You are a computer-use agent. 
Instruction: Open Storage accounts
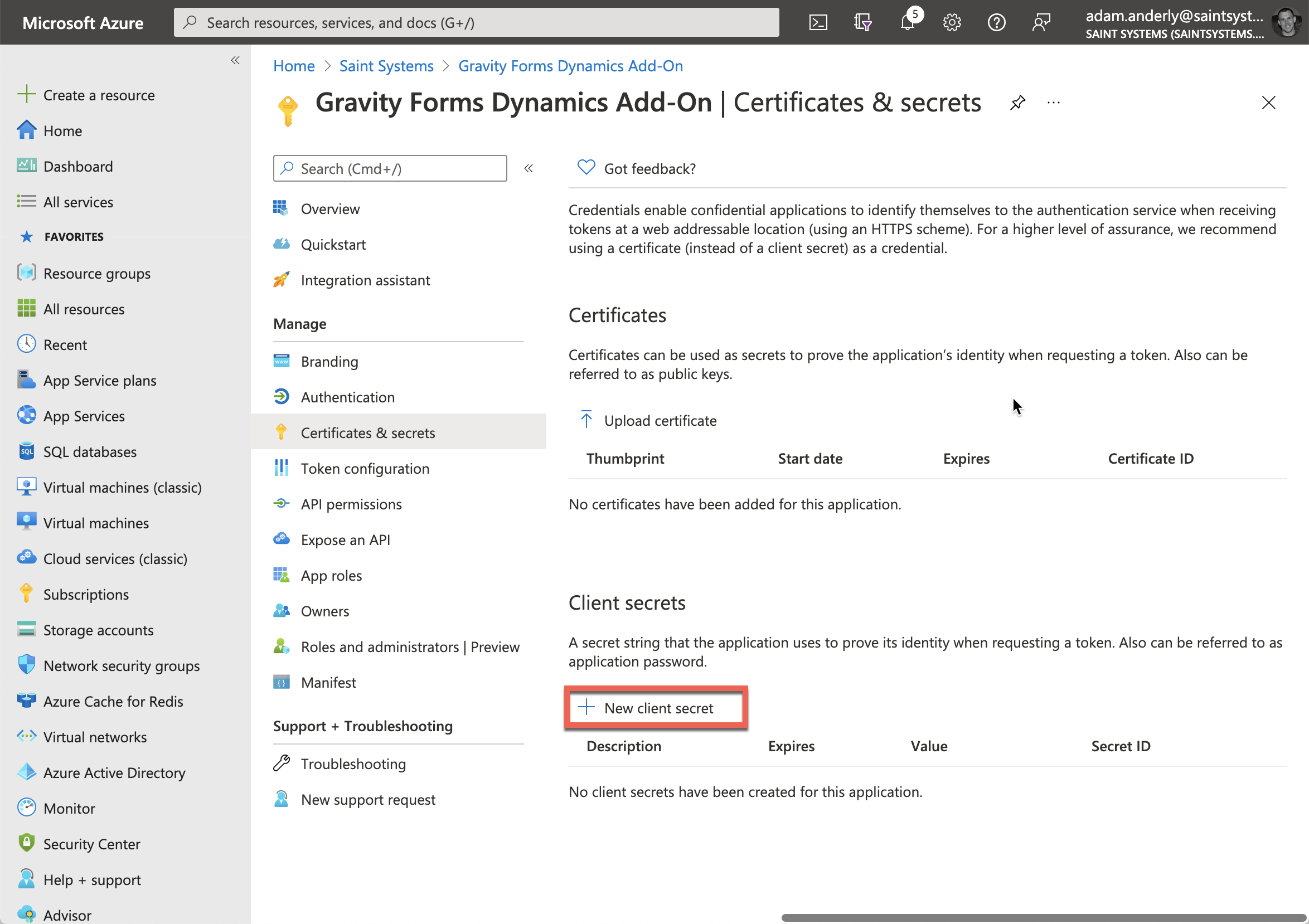(86, 630)
